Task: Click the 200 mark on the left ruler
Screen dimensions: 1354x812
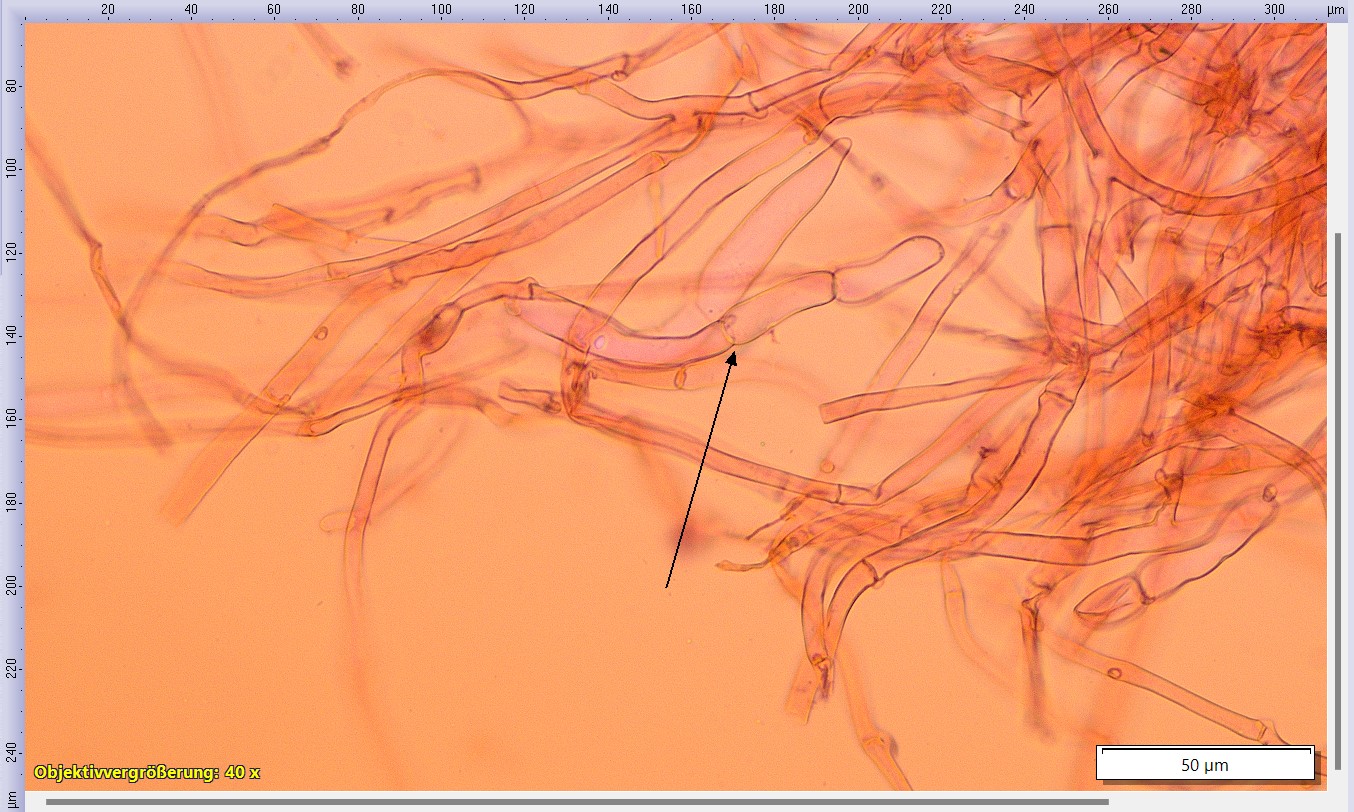Action: pos(10,585)
